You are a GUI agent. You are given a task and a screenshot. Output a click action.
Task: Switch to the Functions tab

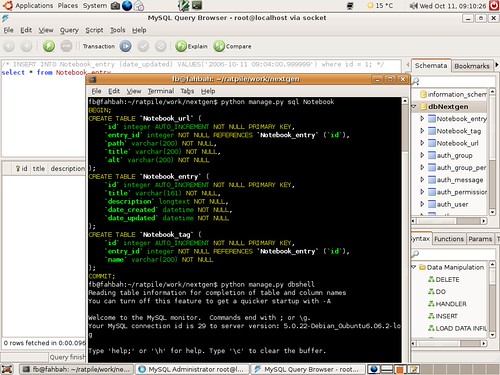(x=449, y=239)
